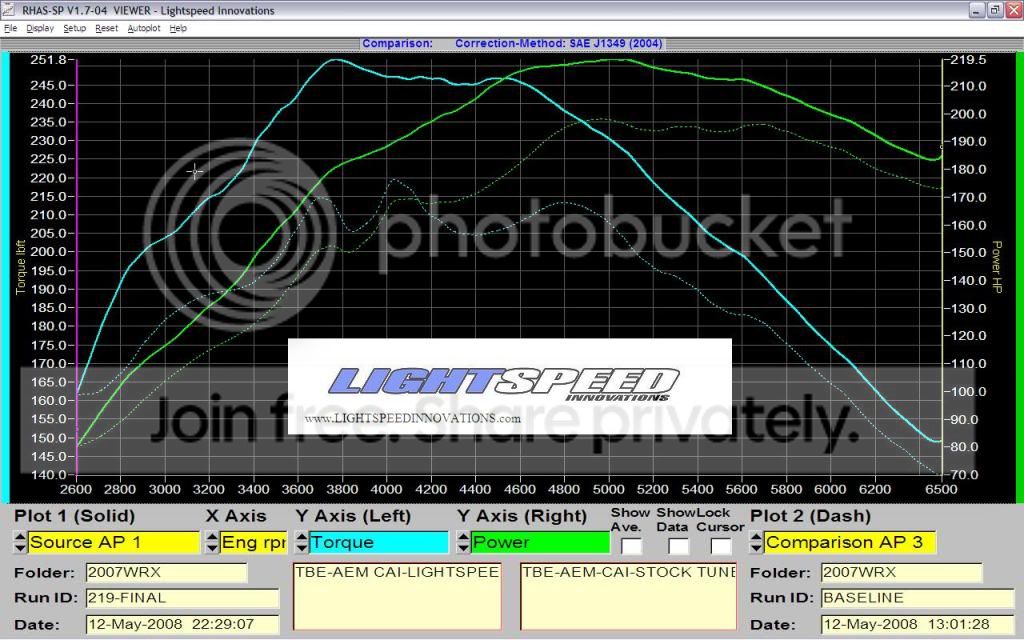The image size is (1024, 640).
Task: Click Run ID field BASELINE
Action: (x=918, y=598)
